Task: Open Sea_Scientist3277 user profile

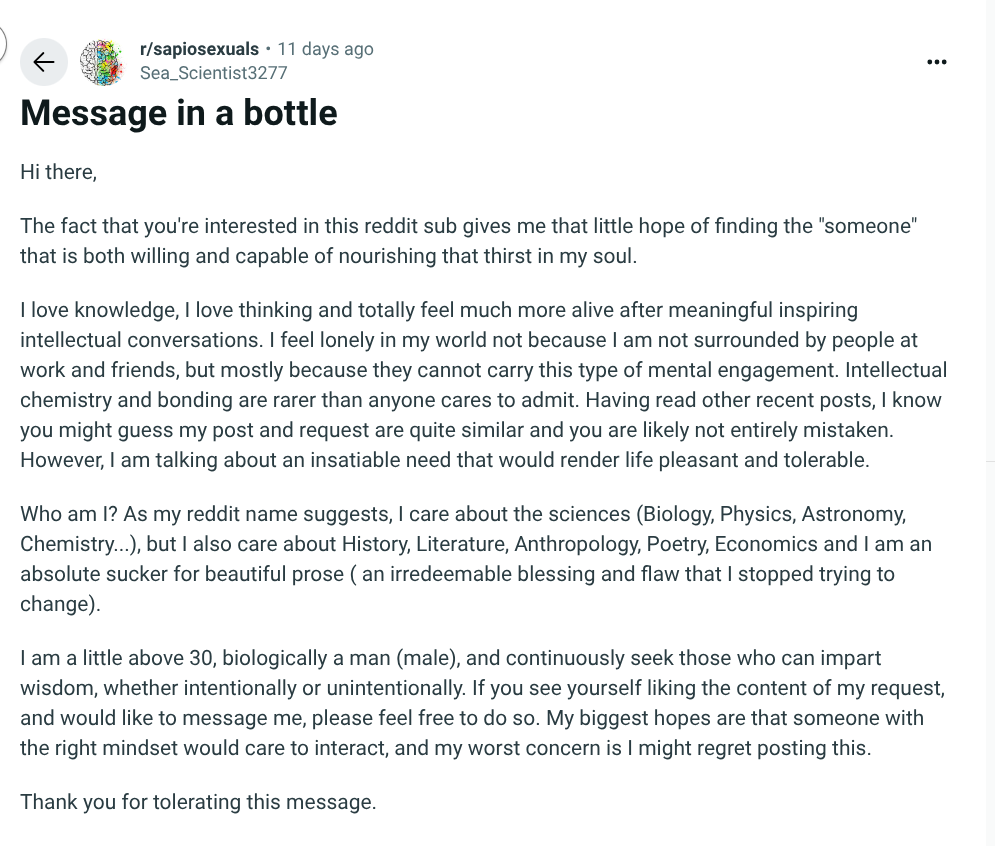Action: click(x=214, y=73)
